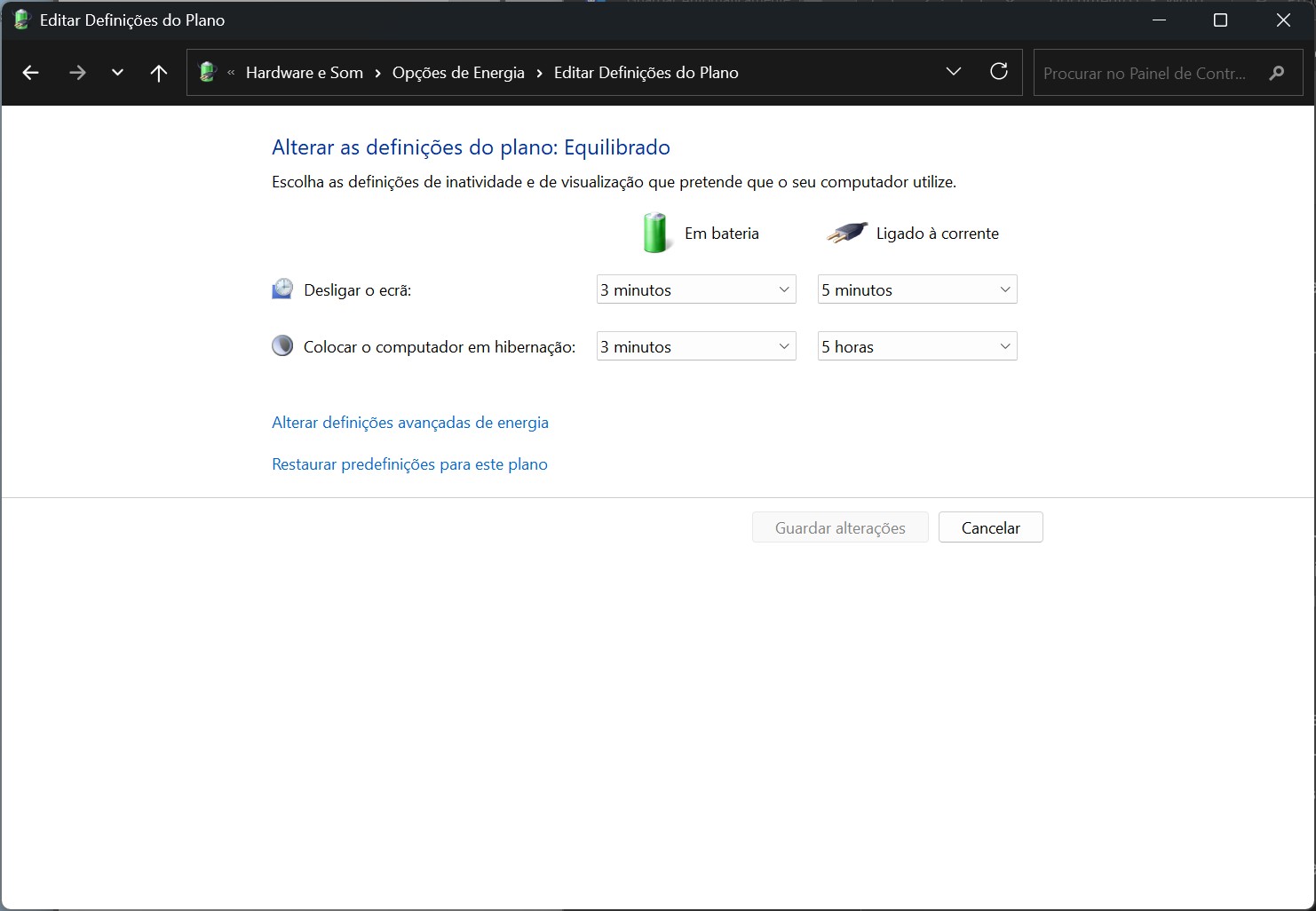This screenshot has height=911, width=1316.
Task: Go up one level with up arrow
Action: (x=159, y=73)
